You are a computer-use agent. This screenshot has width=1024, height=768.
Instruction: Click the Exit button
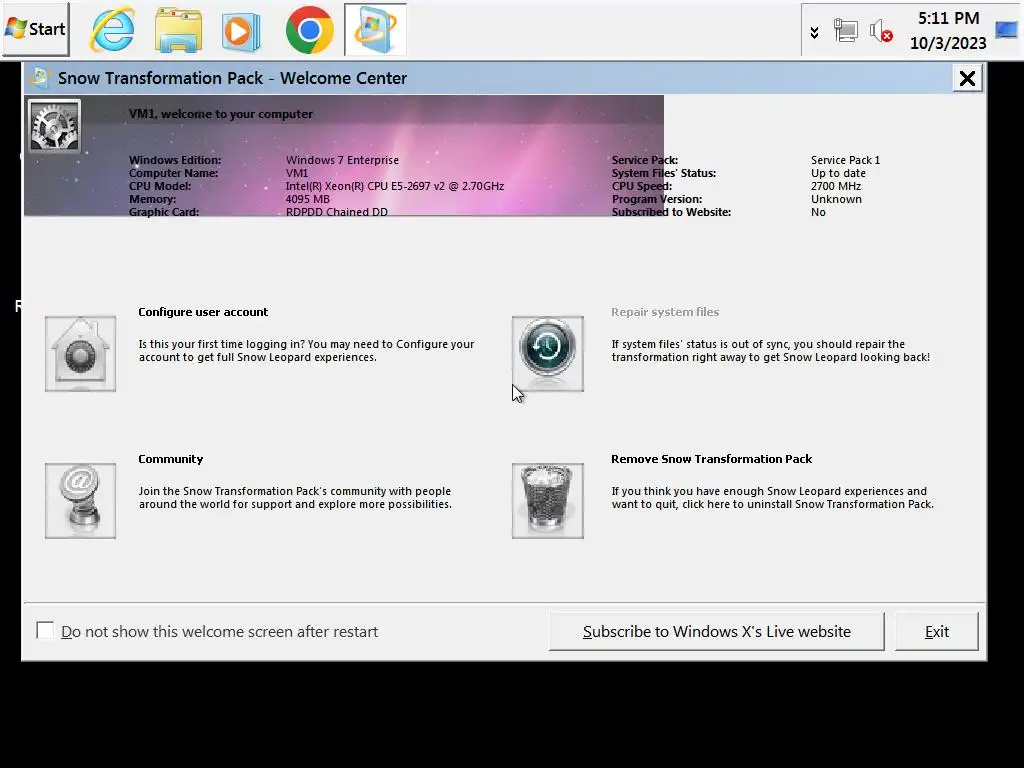pyautogui.click(x=936, y=632)
